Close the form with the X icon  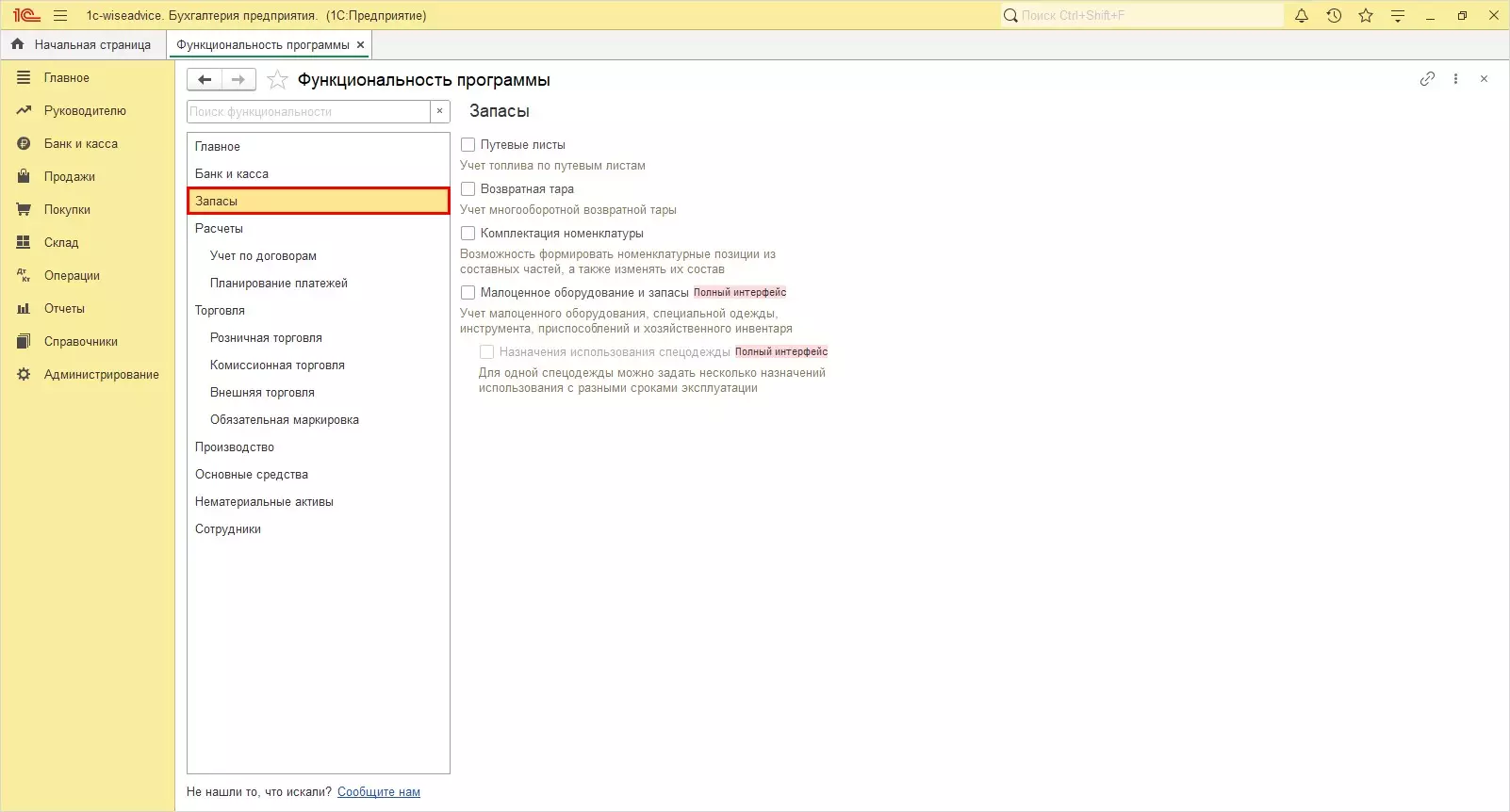tap(1484, 79)
